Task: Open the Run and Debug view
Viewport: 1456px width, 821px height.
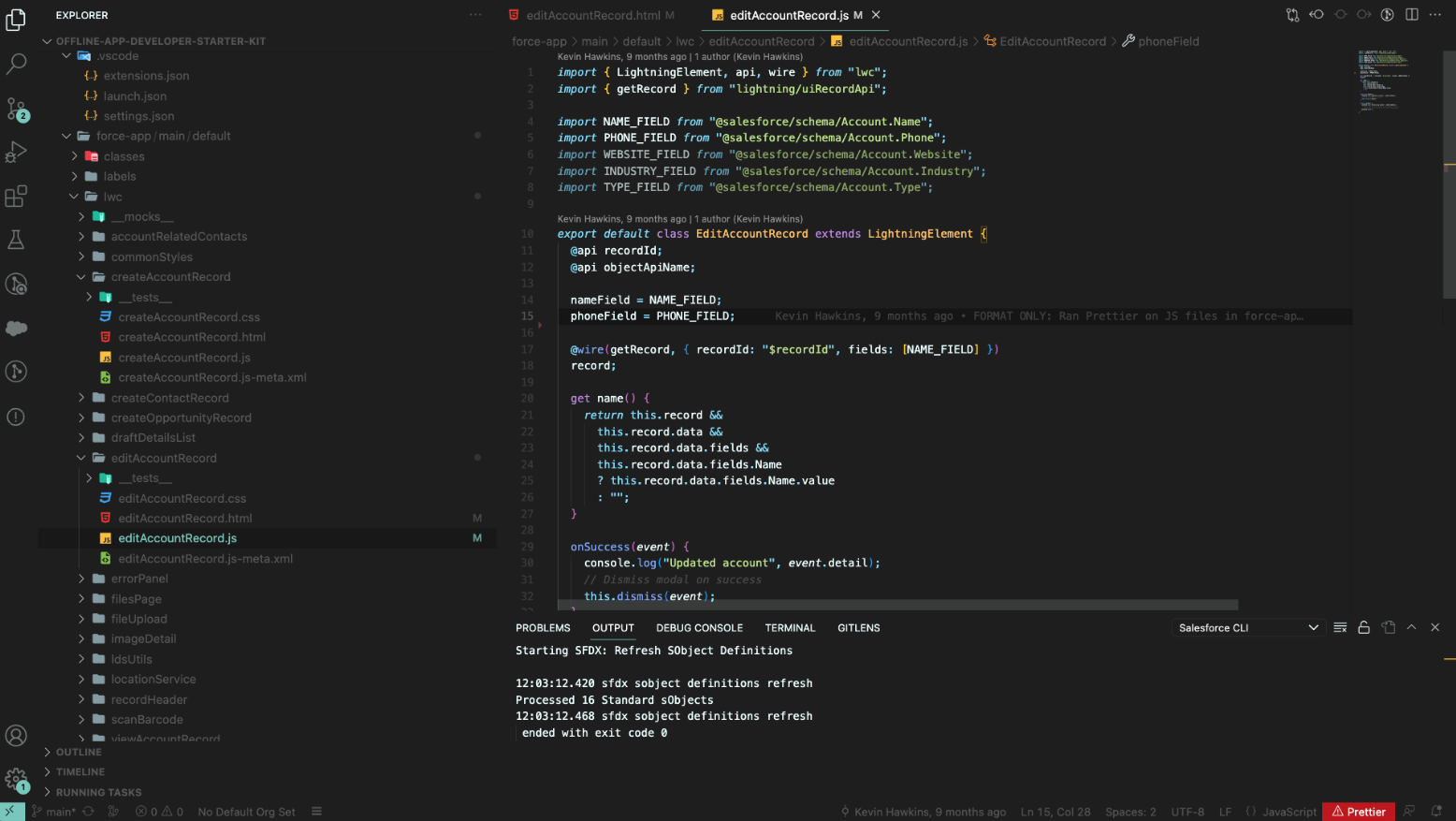Action: pyautogui.click(x=16, y=152)
